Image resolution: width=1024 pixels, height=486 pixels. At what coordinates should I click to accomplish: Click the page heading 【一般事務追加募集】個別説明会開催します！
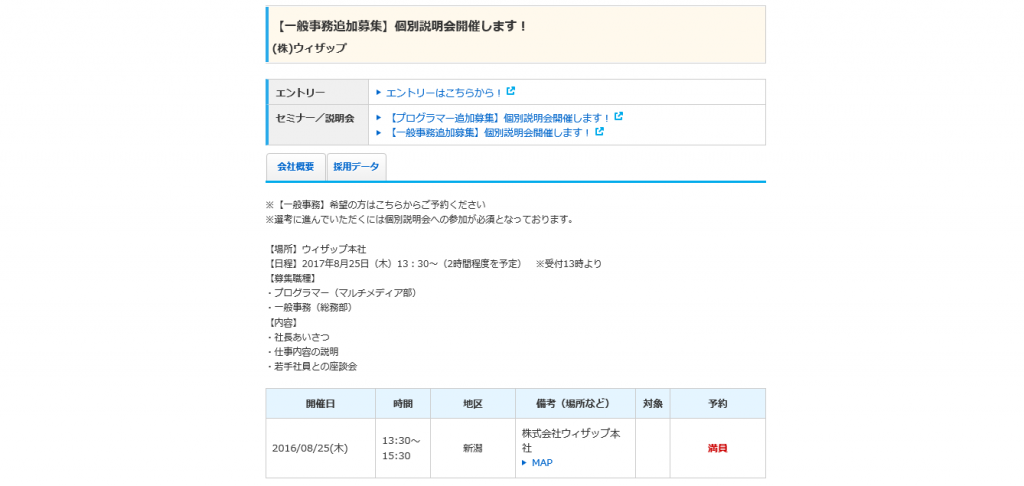pos(400,27)
